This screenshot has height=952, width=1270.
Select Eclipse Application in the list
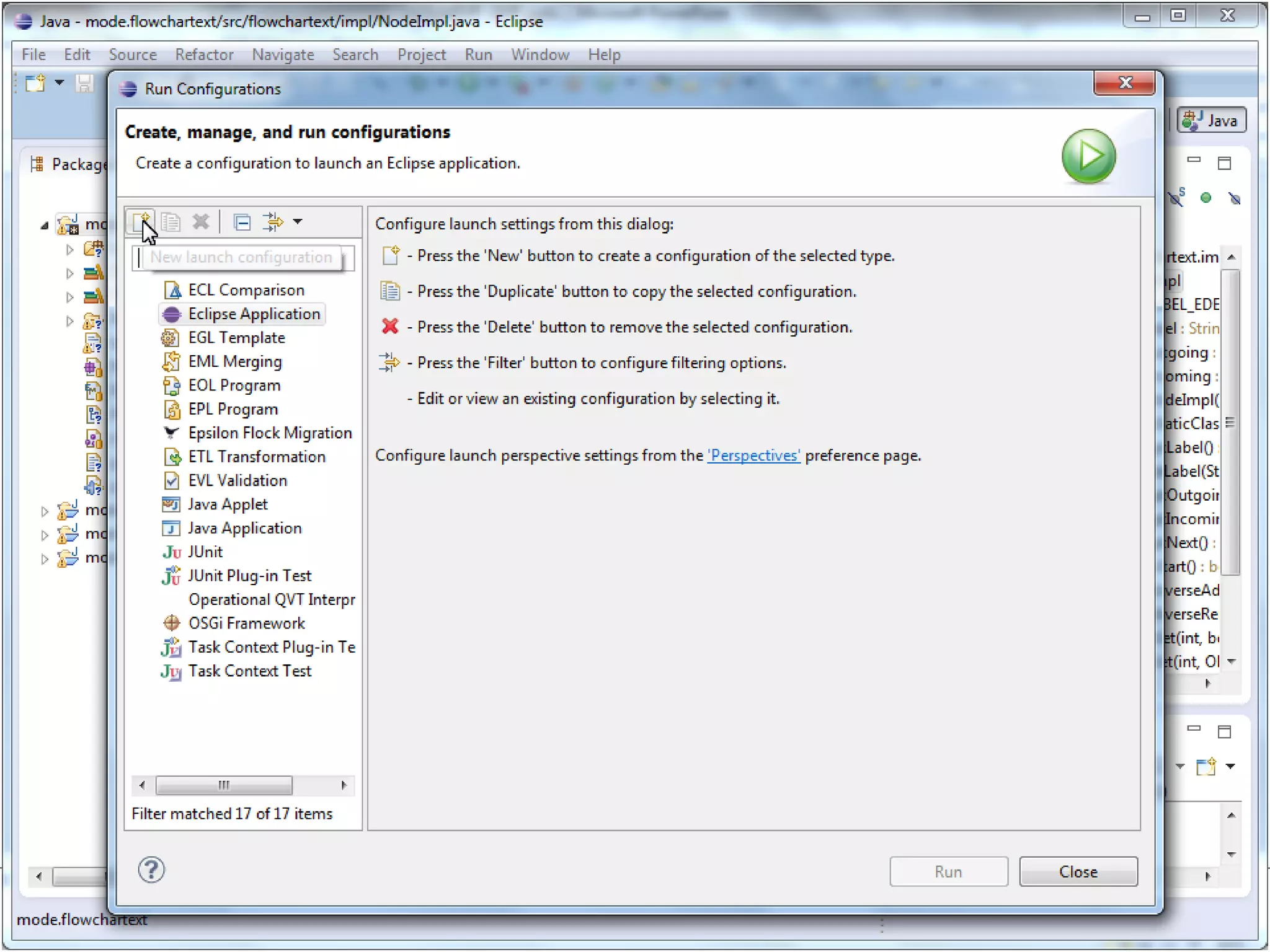254,314
